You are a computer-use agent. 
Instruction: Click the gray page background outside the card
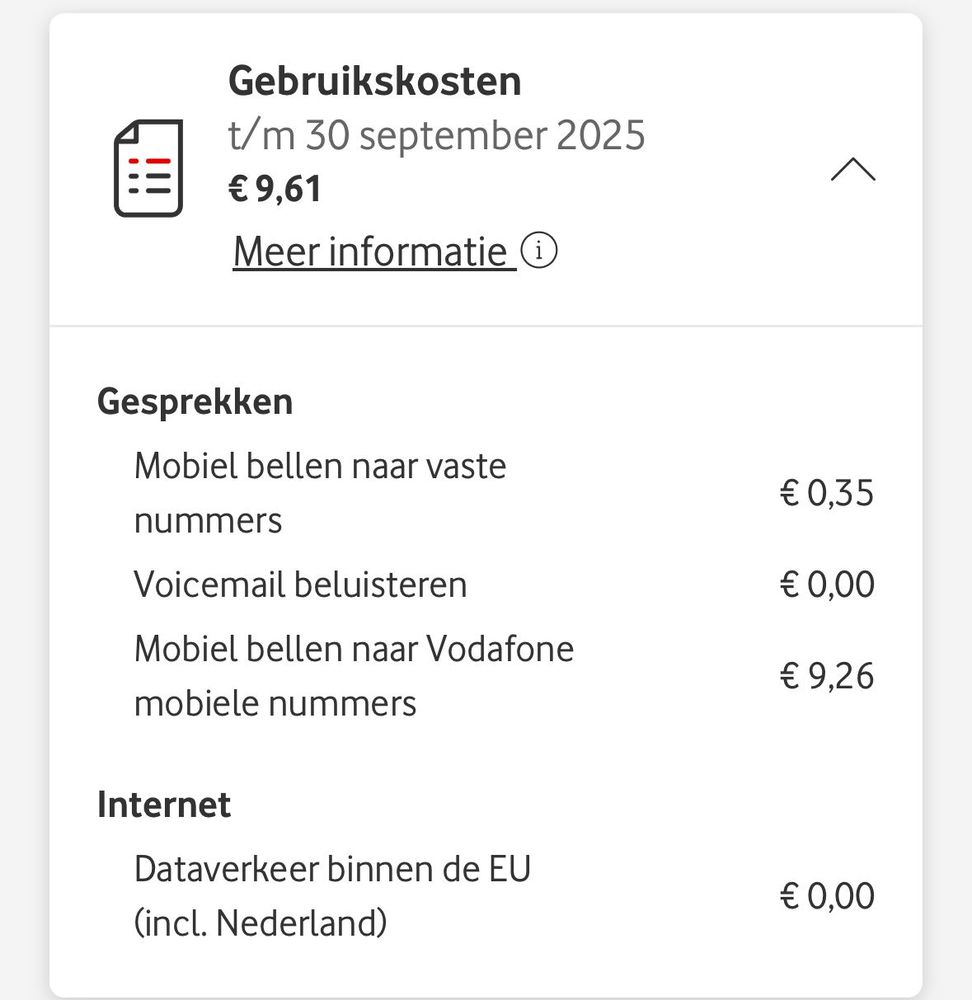coord(22,500)
